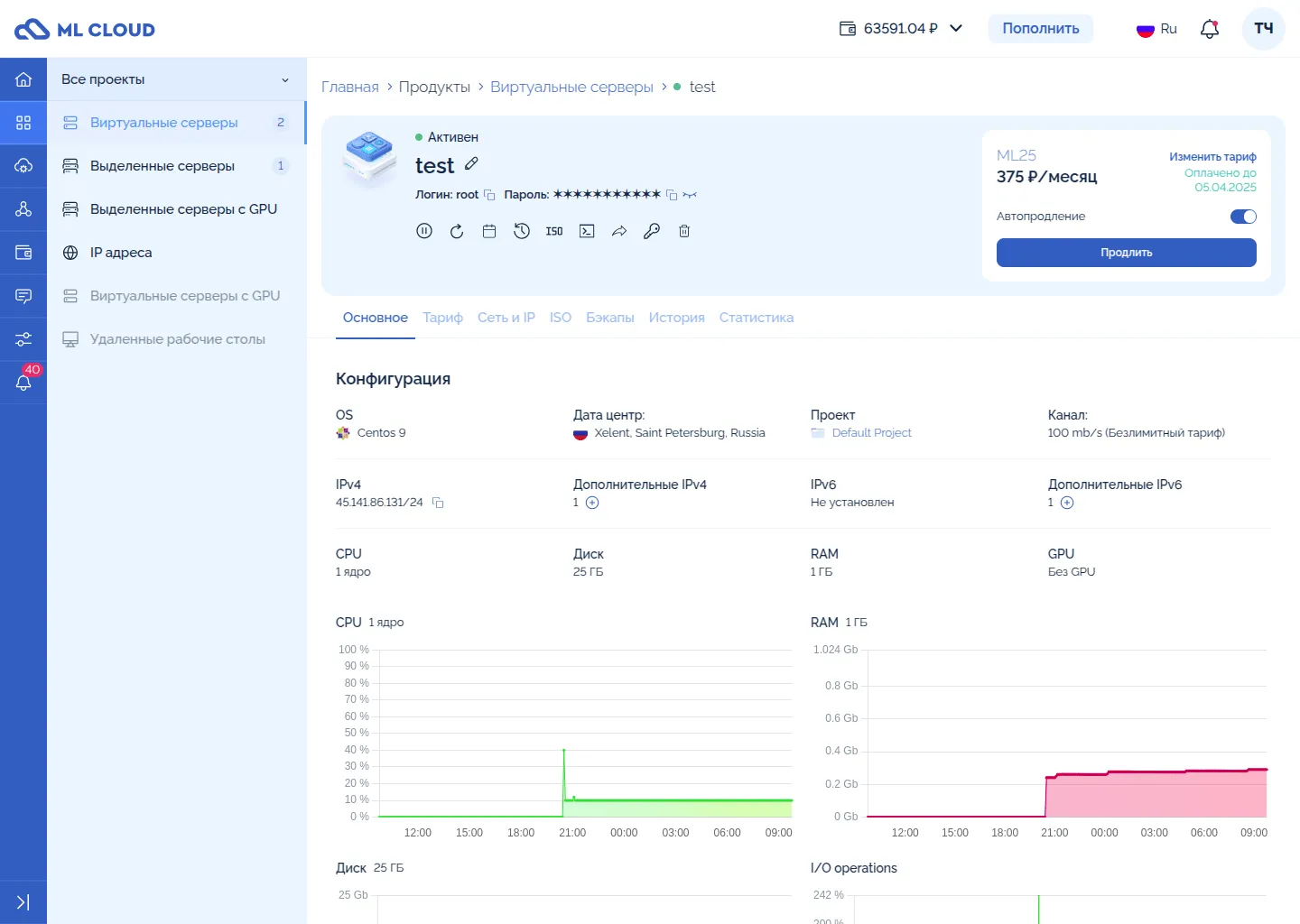The image size is (1300, 924).
Task: Switch to the Основное tab
Action: tap(376, 318)
